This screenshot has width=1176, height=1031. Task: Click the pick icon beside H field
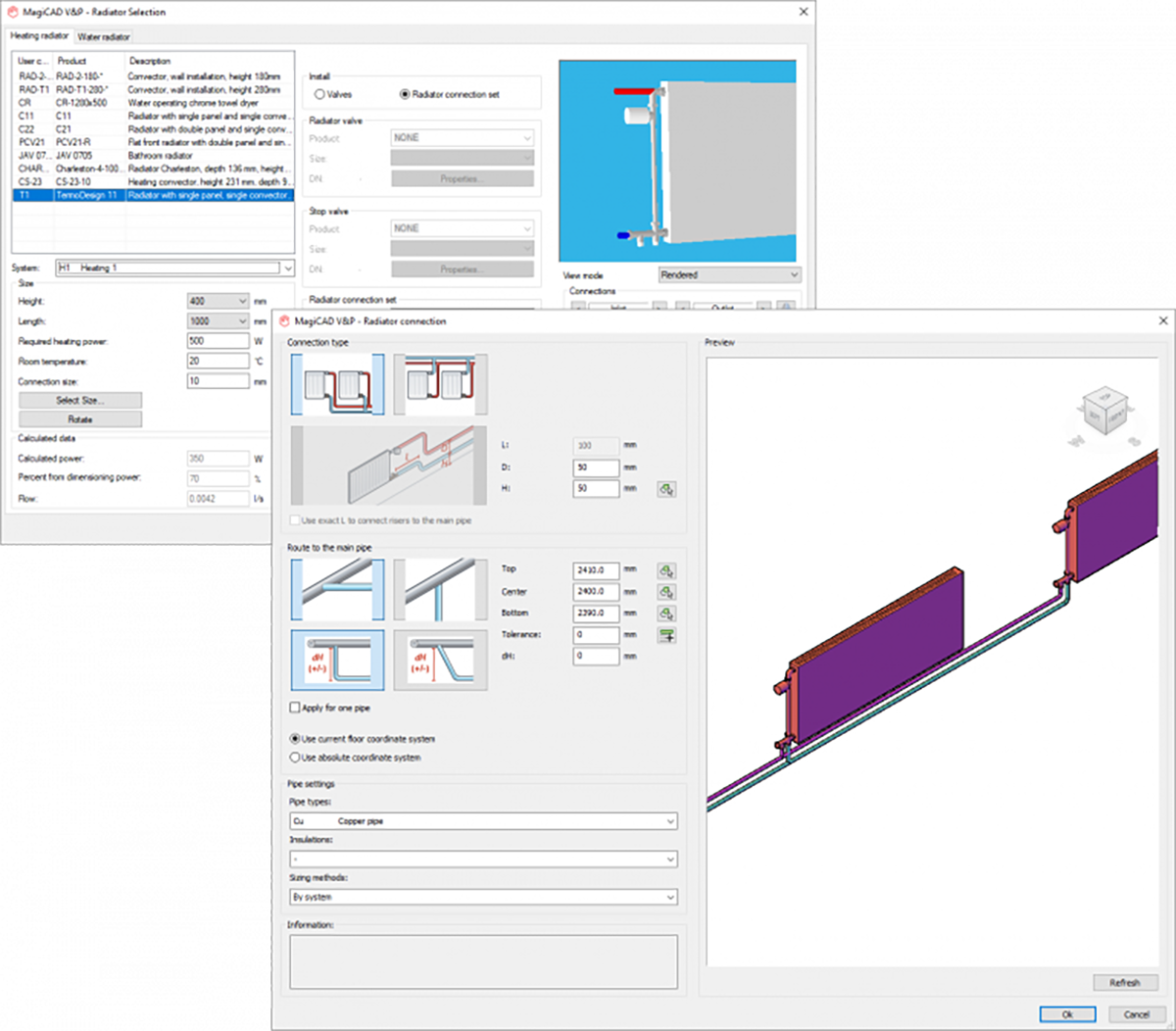(x=666, y=489)
